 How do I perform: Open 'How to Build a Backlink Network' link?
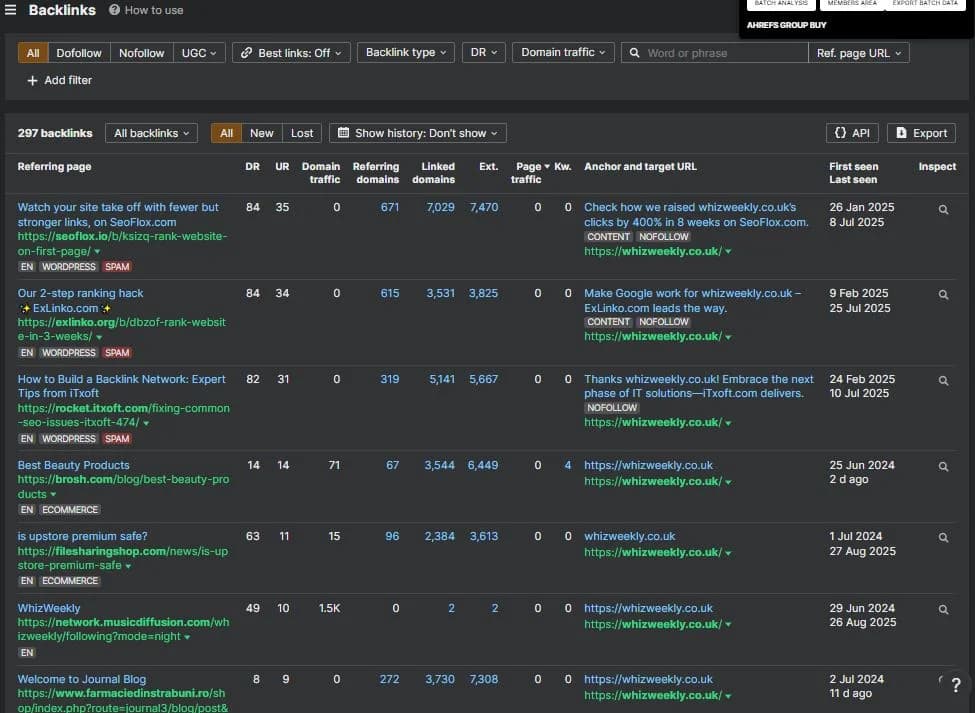pyautogui.click(x=121, y=386)
